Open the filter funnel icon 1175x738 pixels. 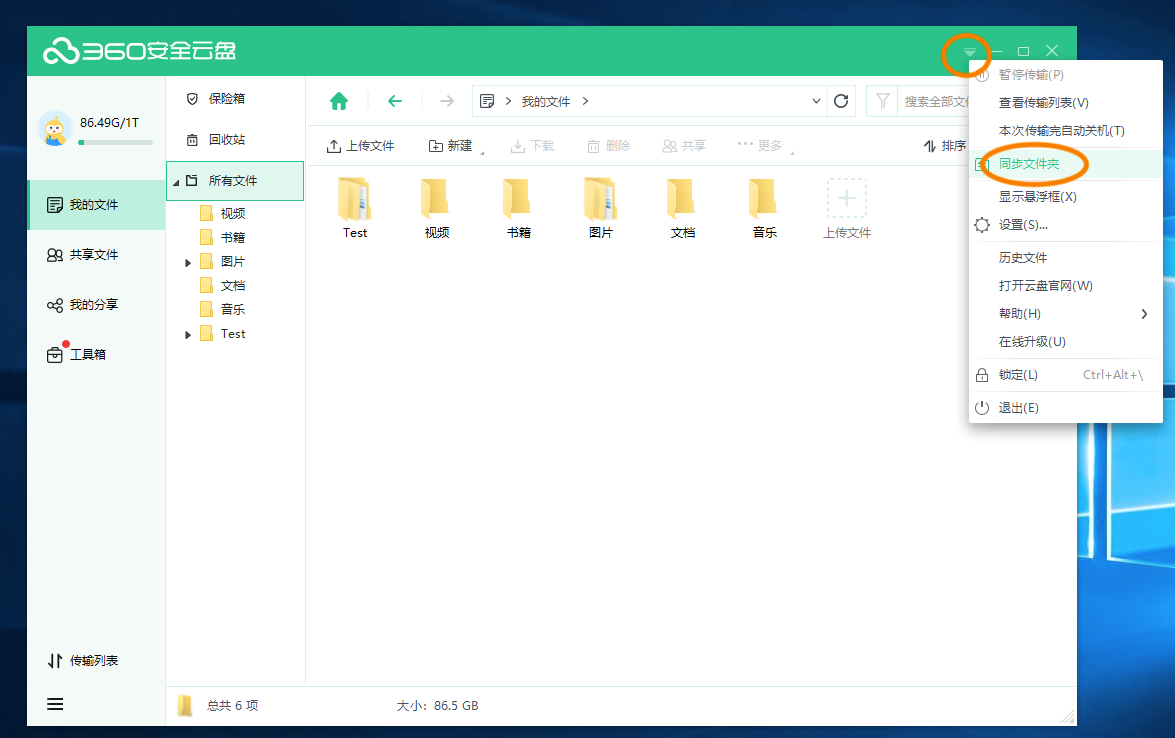pyautogui.click(x=883, y=100)
